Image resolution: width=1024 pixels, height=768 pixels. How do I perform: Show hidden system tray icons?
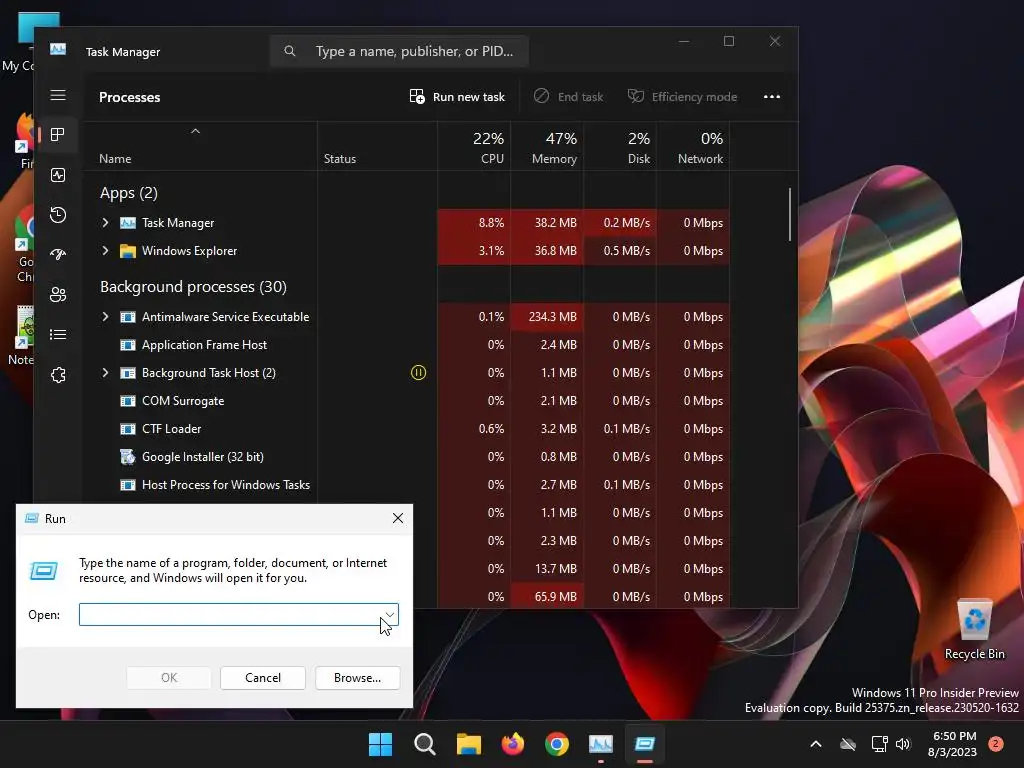(816, 744)
